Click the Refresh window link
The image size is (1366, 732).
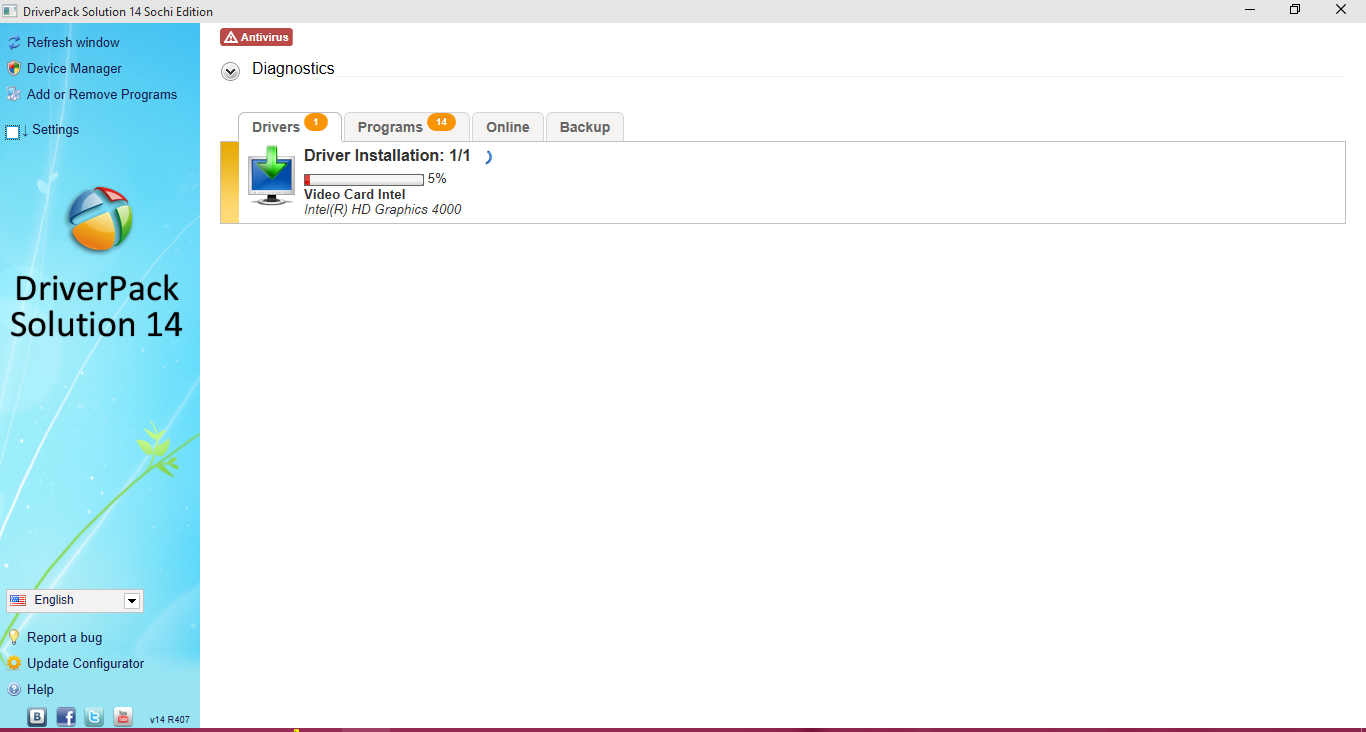coord(73,43)
